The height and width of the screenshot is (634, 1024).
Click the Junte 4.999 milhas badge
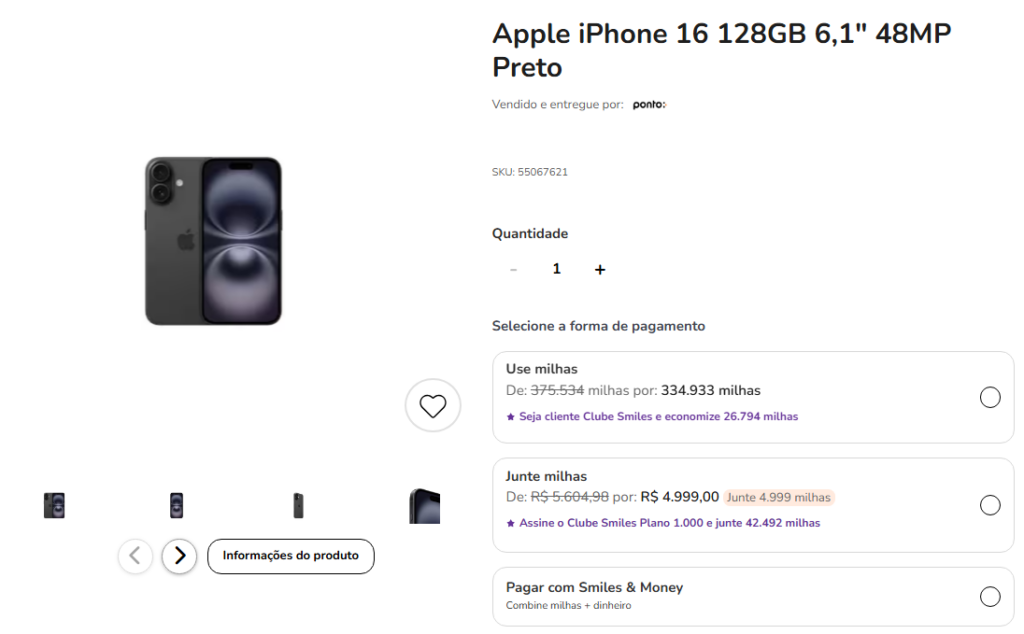pyautogui.click(x=778, y=497)
